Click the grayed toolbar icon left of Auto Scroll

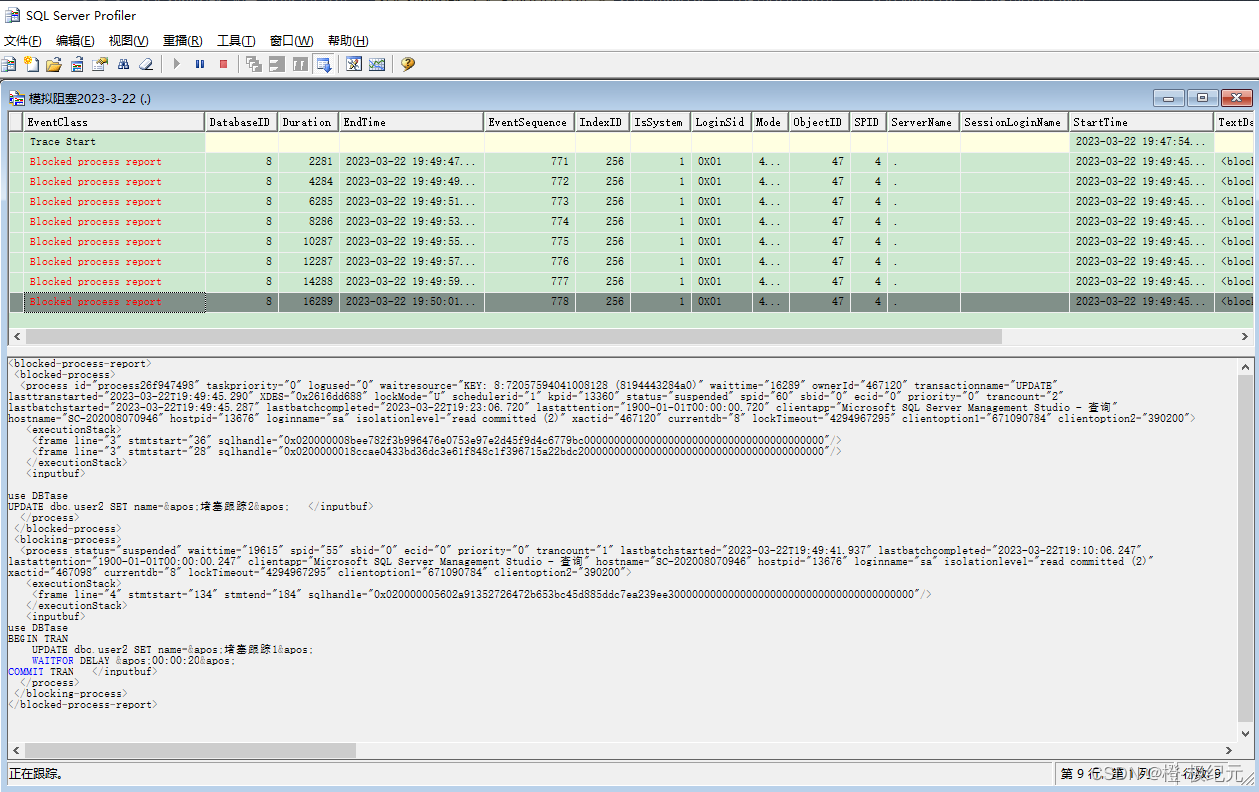[300, 64]
